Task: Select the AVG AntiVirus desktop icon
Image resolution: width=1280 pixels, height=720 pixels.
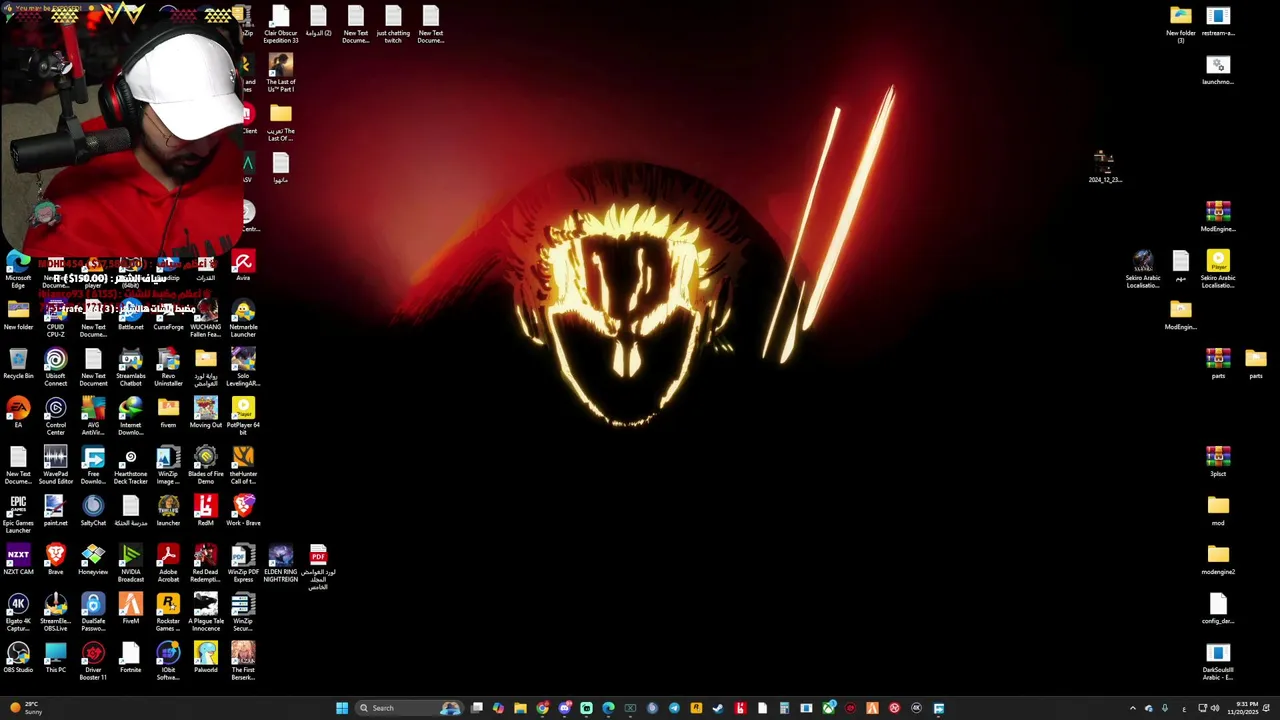Action: tap(93, 416)
